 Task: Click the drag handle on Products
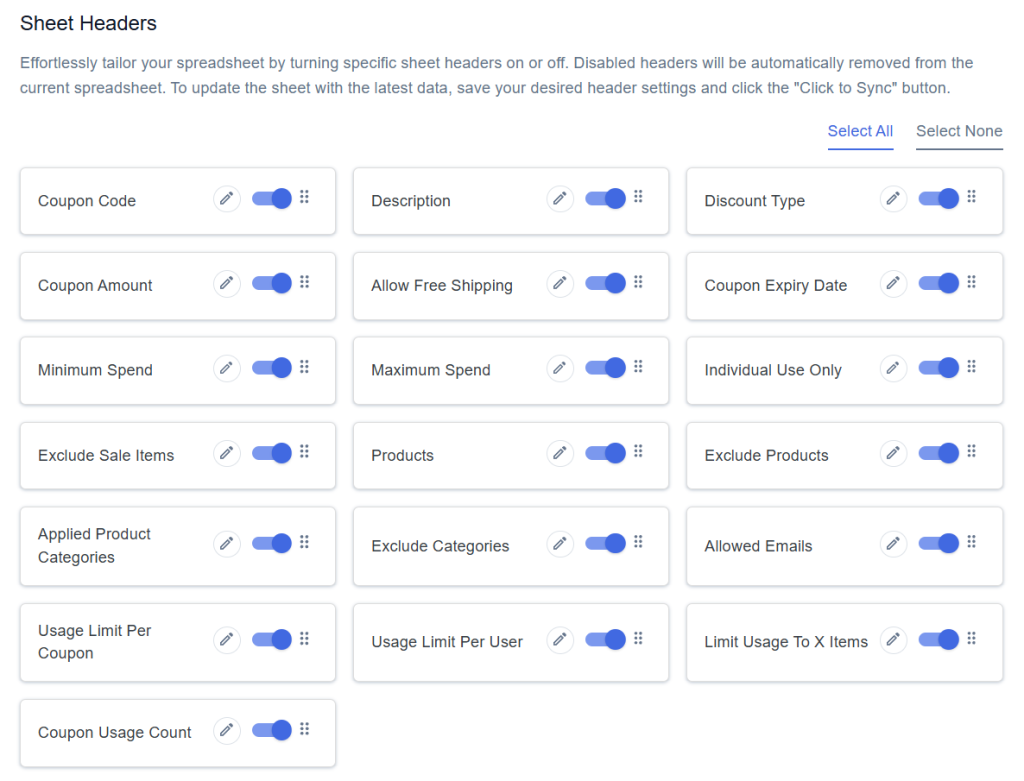[638, 451]
